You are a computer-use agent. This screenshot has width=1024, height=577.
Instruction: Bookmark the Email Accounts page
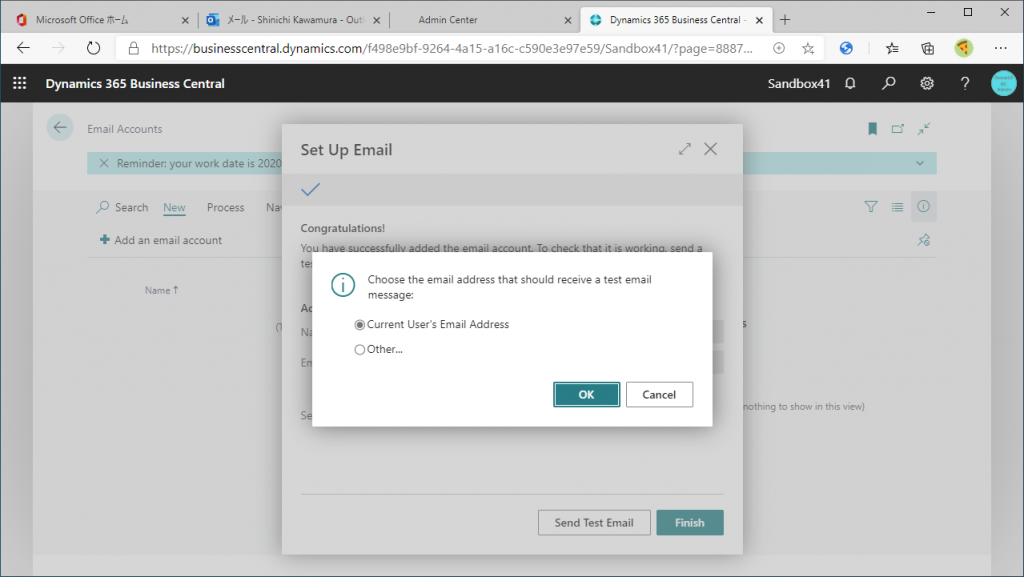pos(872,129)
